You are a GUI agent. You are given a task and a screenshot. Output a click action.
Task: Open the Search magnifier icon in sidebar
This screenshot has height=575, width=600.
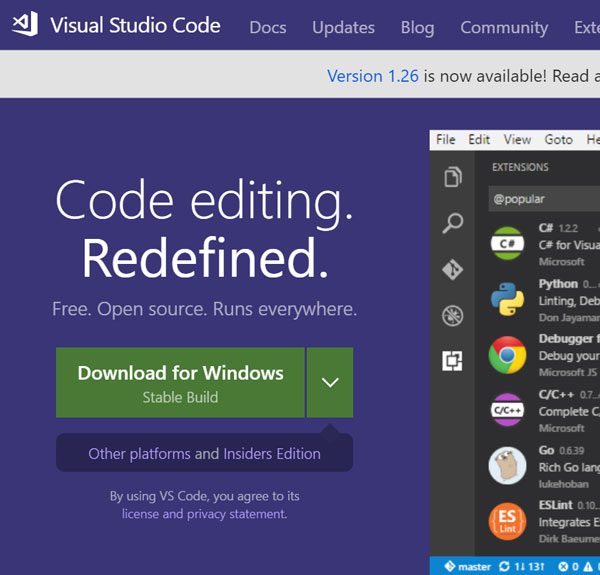coord(453,223)
